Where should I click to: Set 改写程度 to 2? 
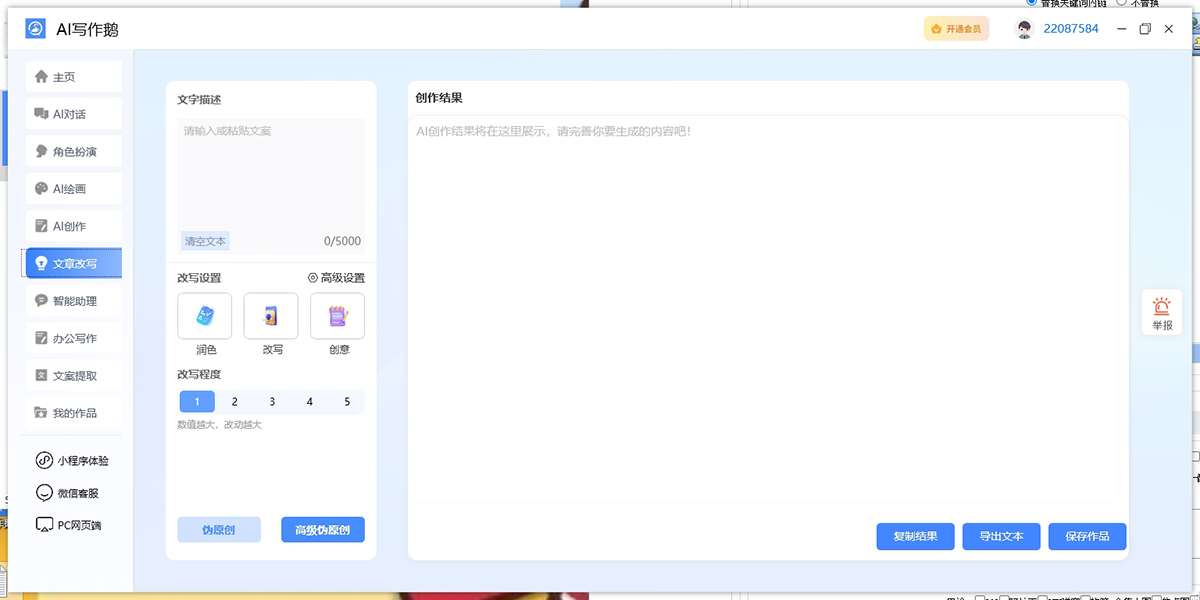[235, 402]
